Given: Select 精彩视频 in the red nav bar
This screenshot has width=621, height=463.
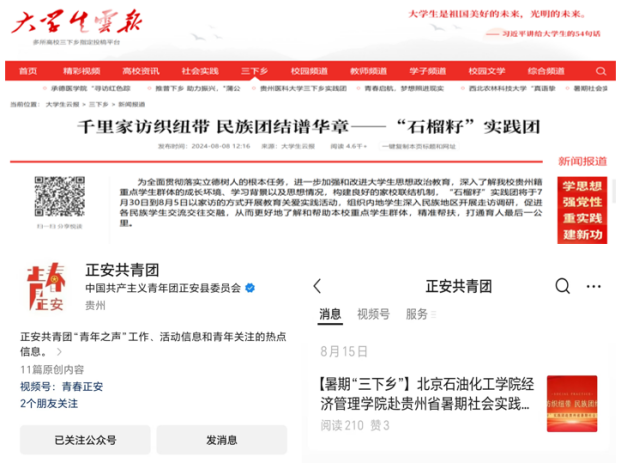Looking at the screenshot, I should click(x=81, y=71).
